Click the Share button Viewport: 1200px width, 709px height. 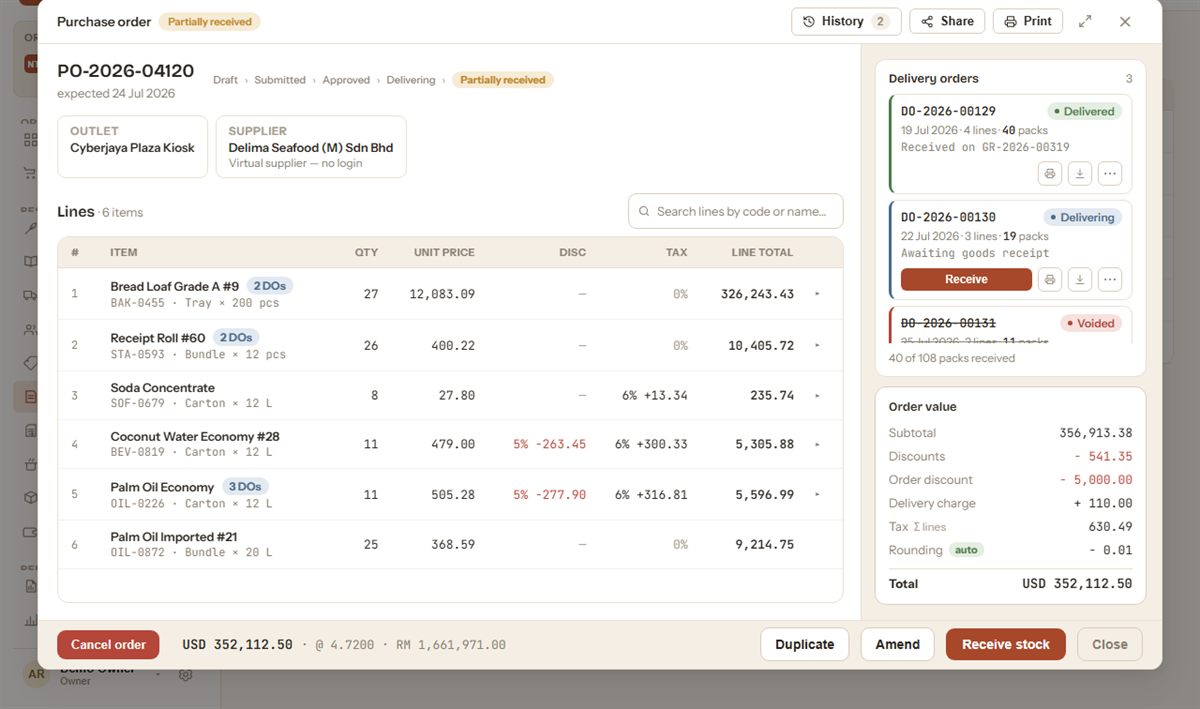[x=947, y=21]
